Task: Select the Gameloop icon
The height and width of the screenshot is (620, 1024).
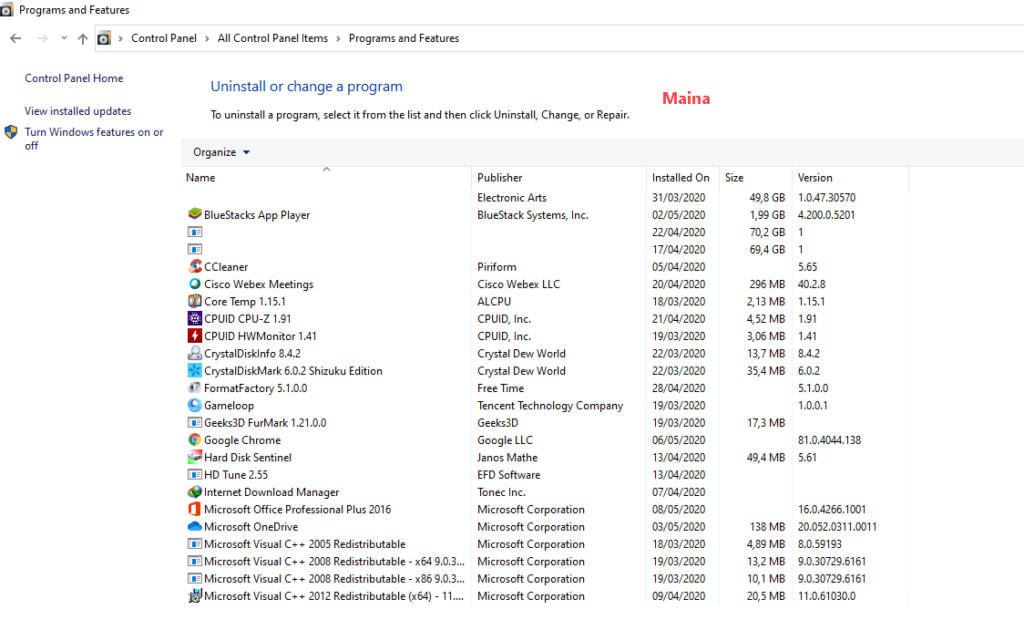Action: coord(194,405)
